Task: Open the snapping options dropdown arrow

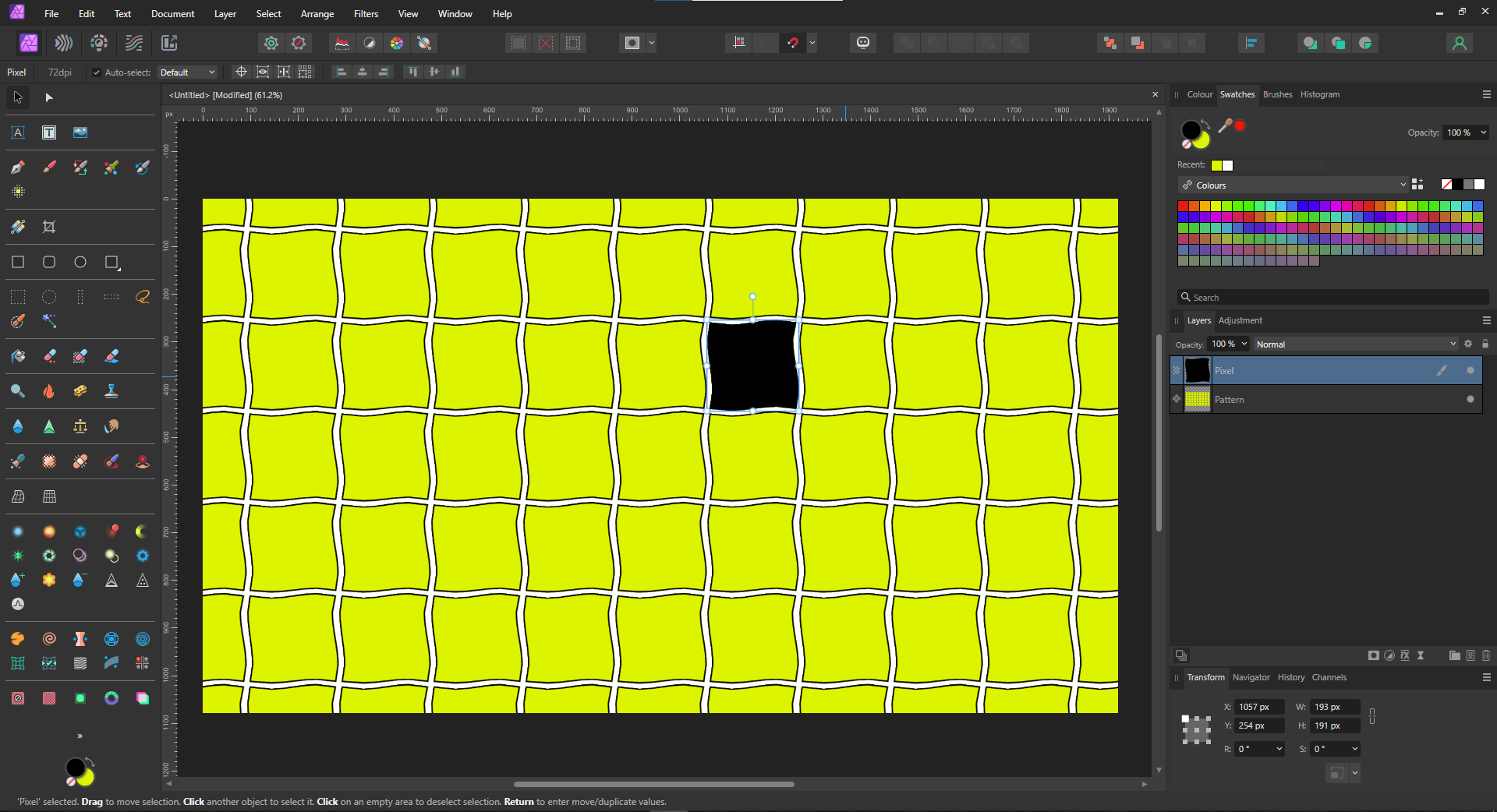Action: tap(812, 43)
